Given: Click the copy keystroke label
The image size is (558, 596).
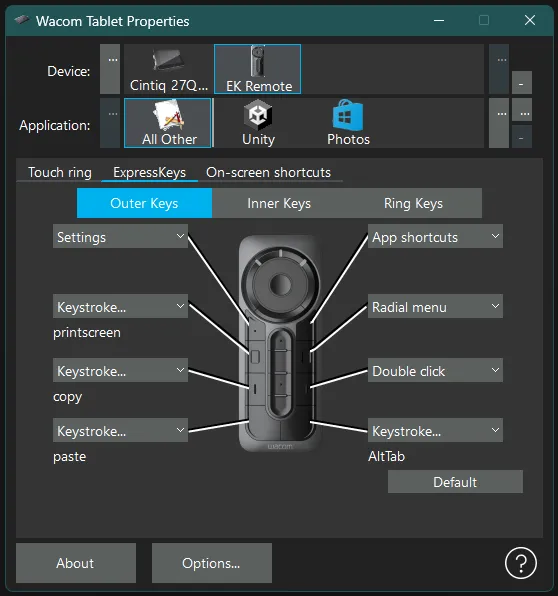Looking at the screenshot, I should (68, 397).
